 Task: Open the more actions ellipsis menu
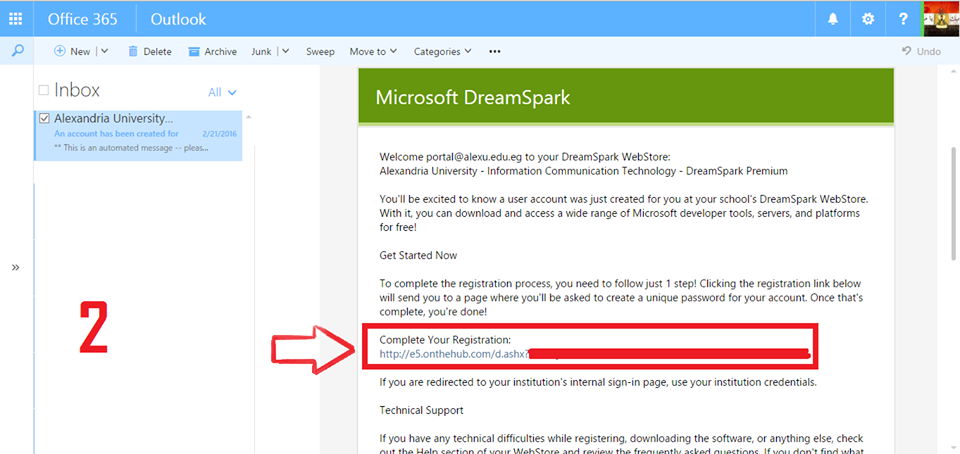click(495, 51)
